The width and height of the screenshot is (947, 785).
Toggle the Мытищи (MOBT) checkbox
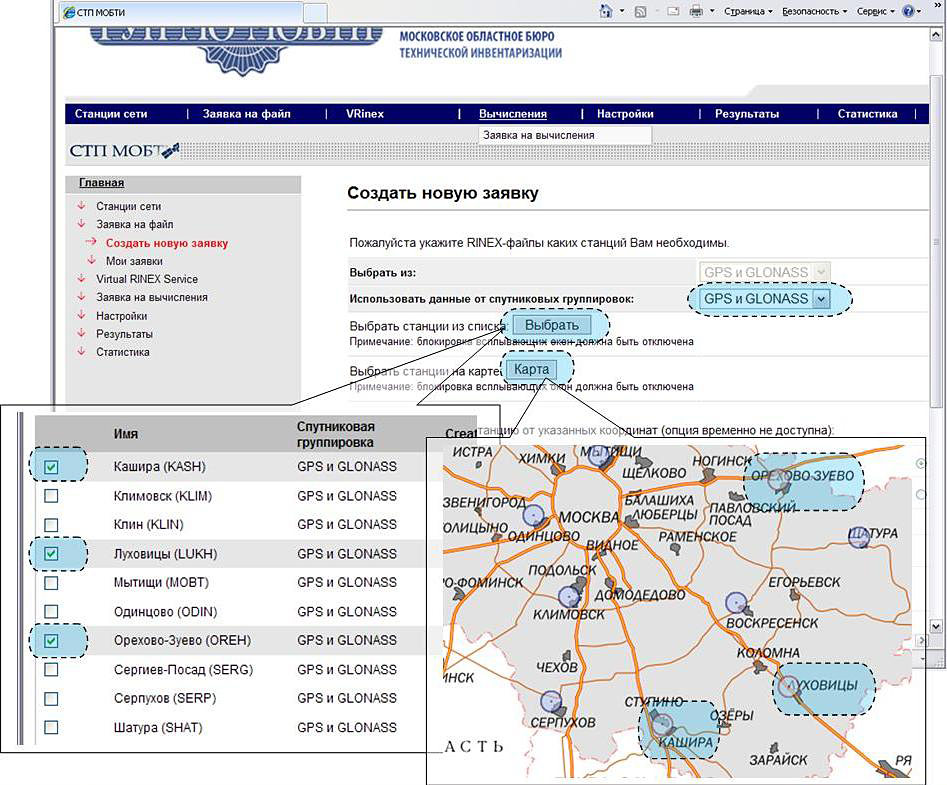pyautogui.click(x=51, y=583)
